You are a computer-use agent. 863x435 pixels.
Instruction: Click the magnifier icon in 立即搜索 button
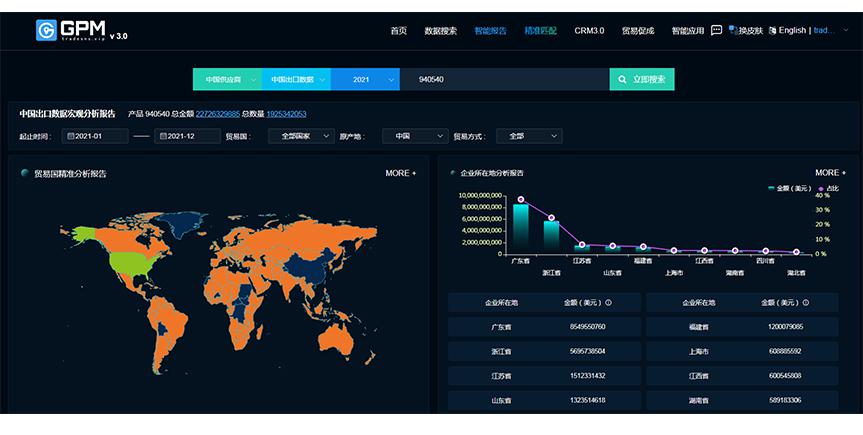624,79
